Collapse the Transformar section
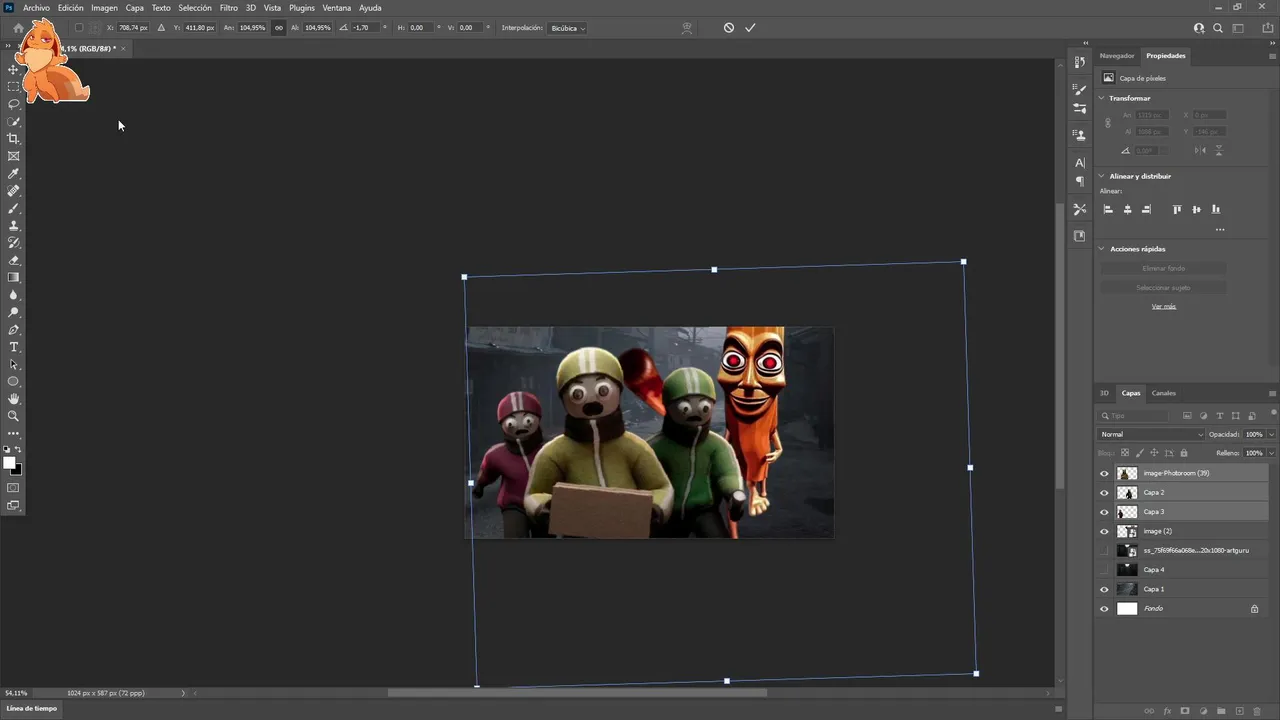 pos(1102,98)
